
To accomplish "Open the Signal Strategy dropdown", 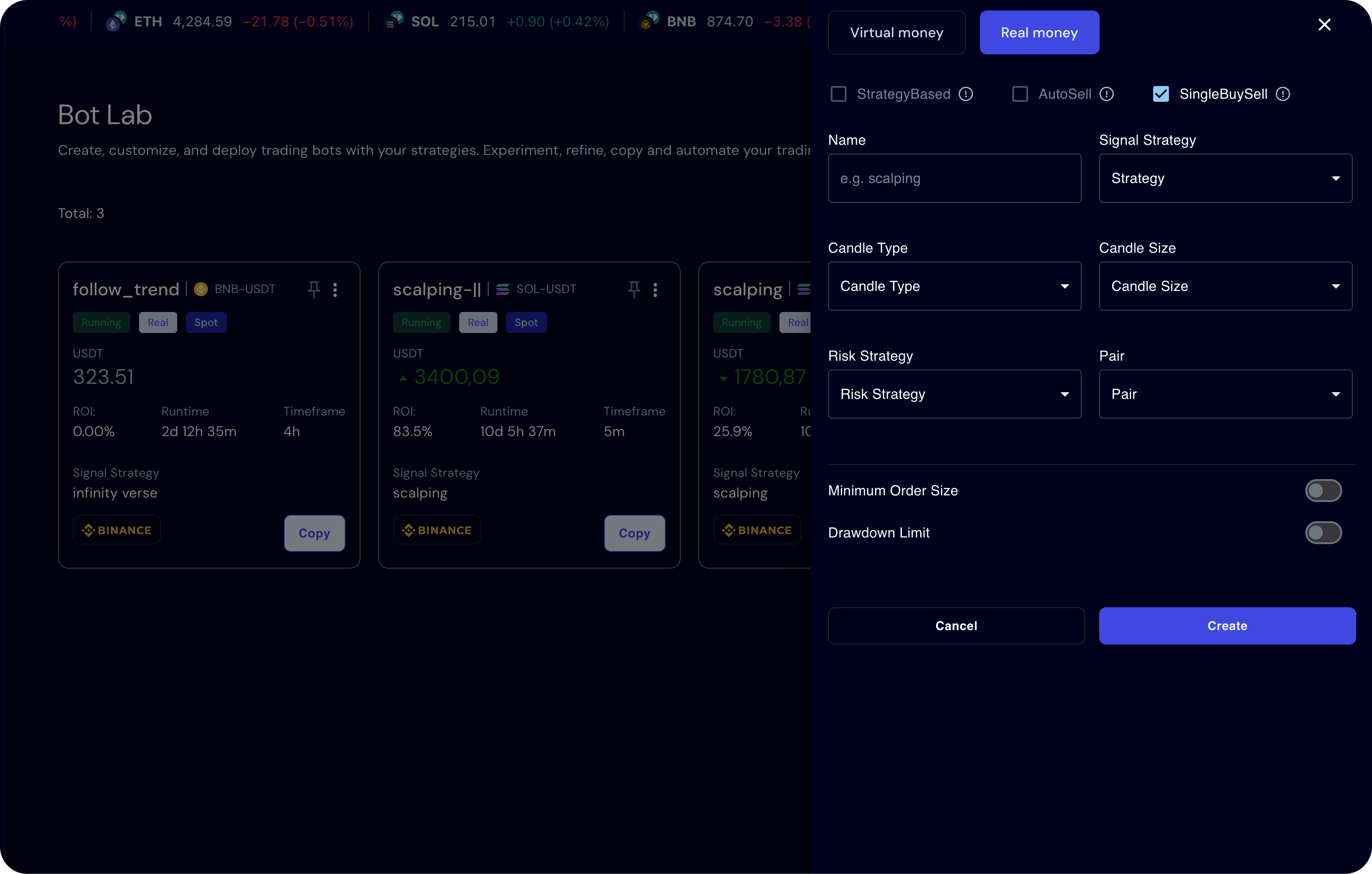I will 1225,178.
